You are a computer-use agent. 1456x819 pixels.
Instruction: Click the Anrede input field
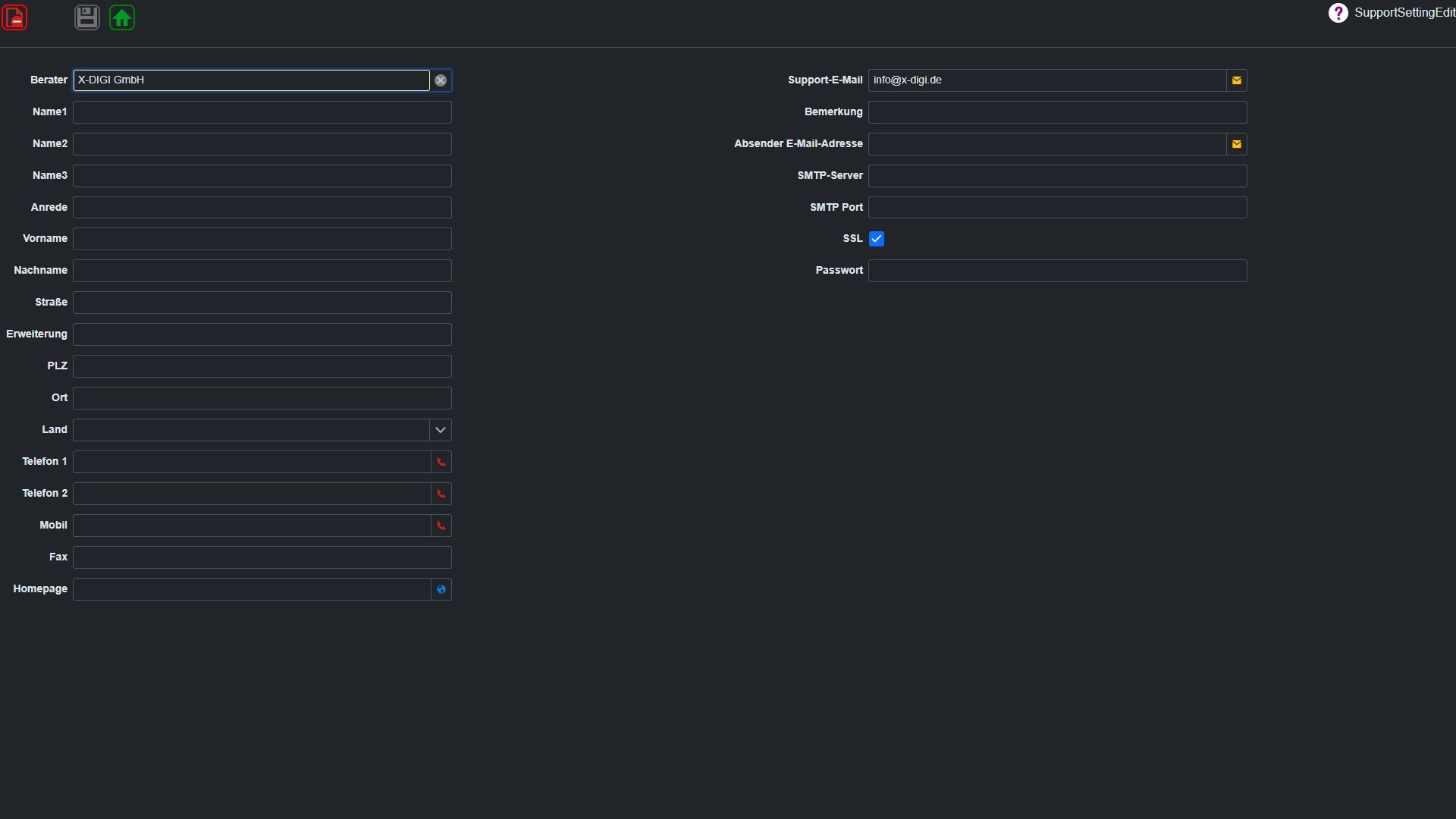[262, 208]
